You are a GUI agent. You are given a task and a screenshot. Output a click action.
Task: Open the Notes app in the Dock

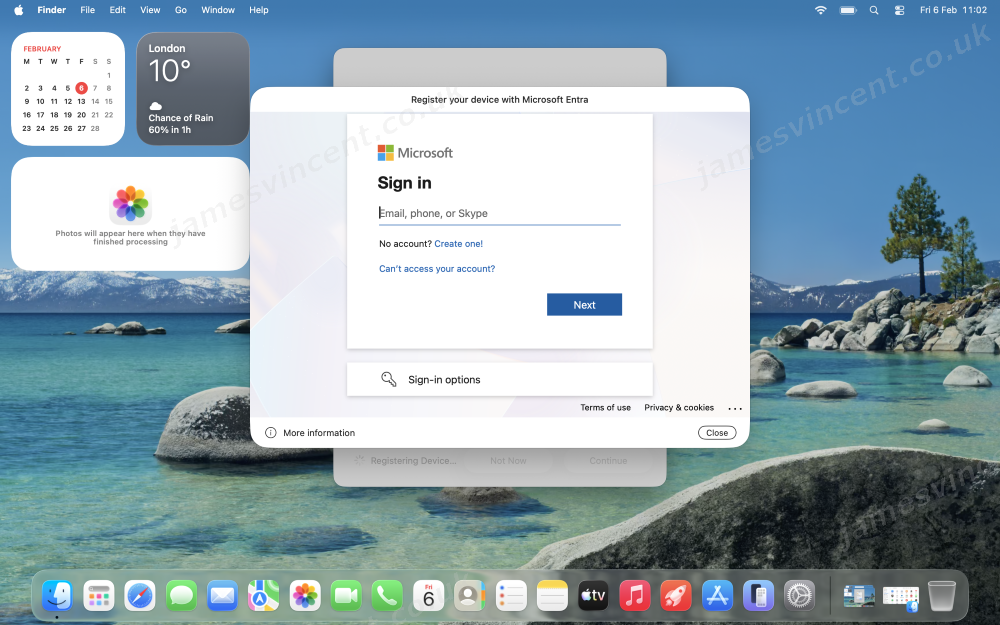(552, 596)
